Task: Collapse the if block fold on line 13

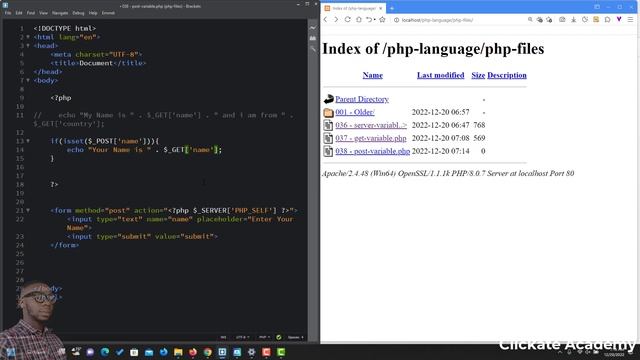Action: pyautogui.click(x=28, y=141)
